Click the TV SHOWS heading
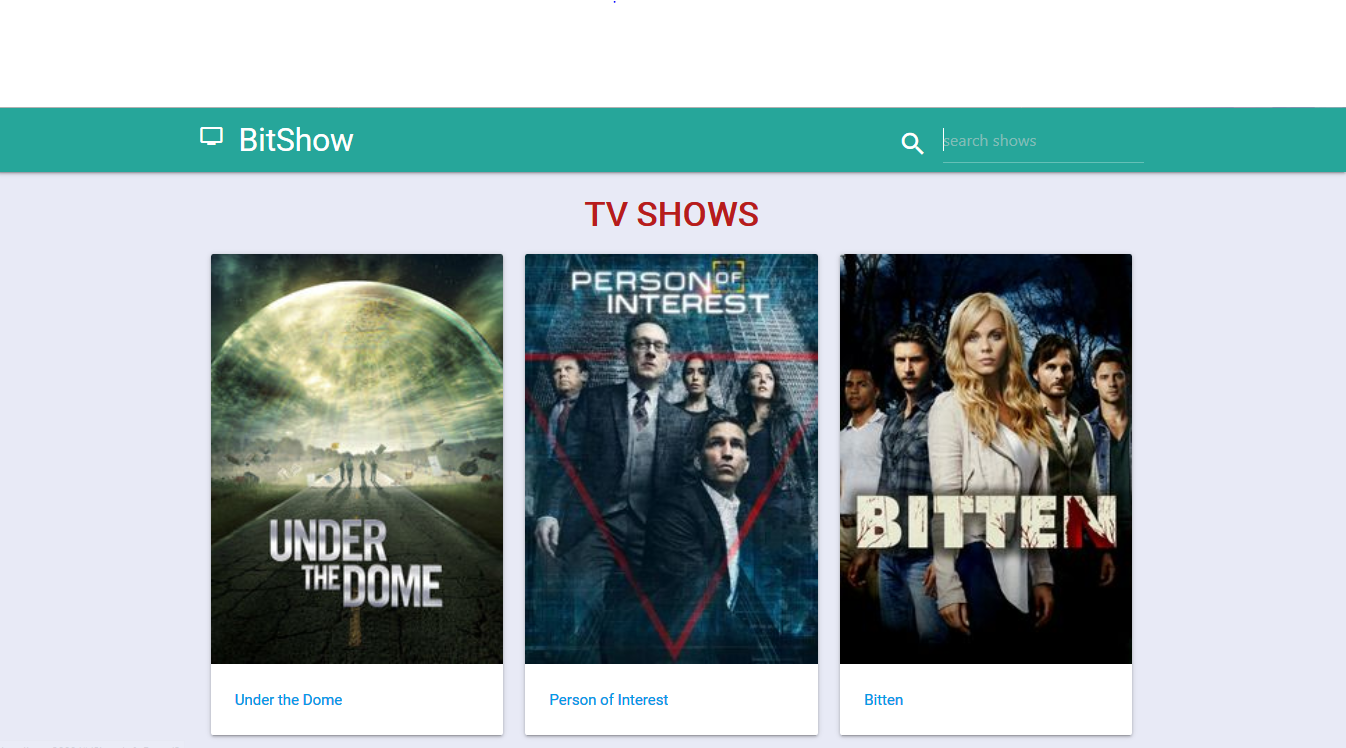 tap(672, 214)
